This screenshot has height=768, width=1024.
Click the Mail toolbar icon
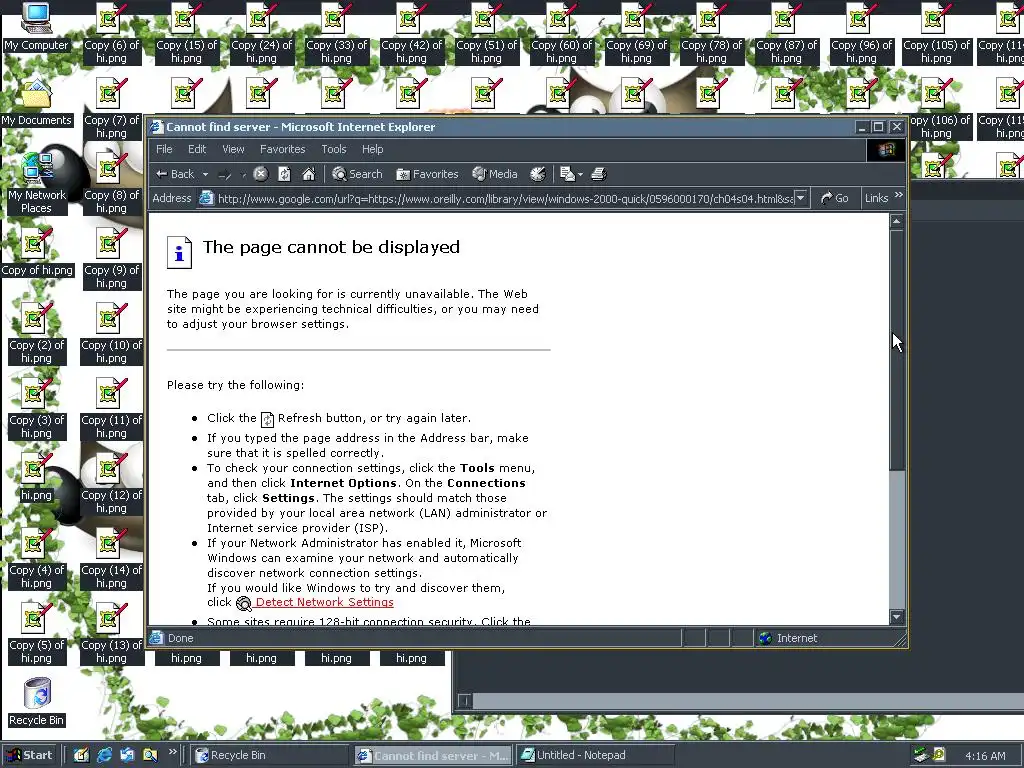point(567,174)
